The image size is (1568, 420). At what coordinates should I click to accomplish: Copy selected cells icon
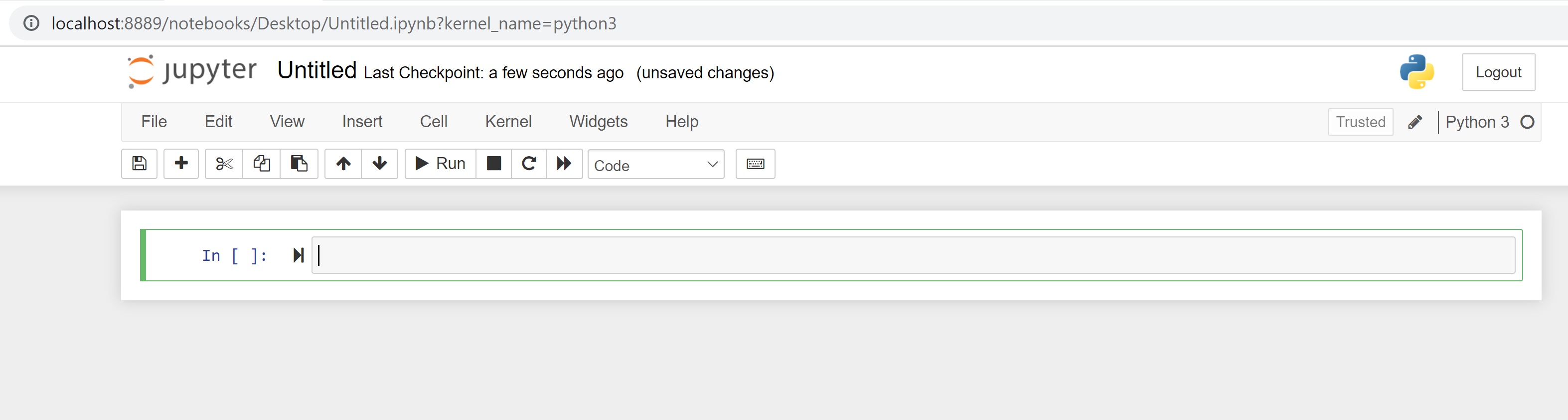click(262, 164)
